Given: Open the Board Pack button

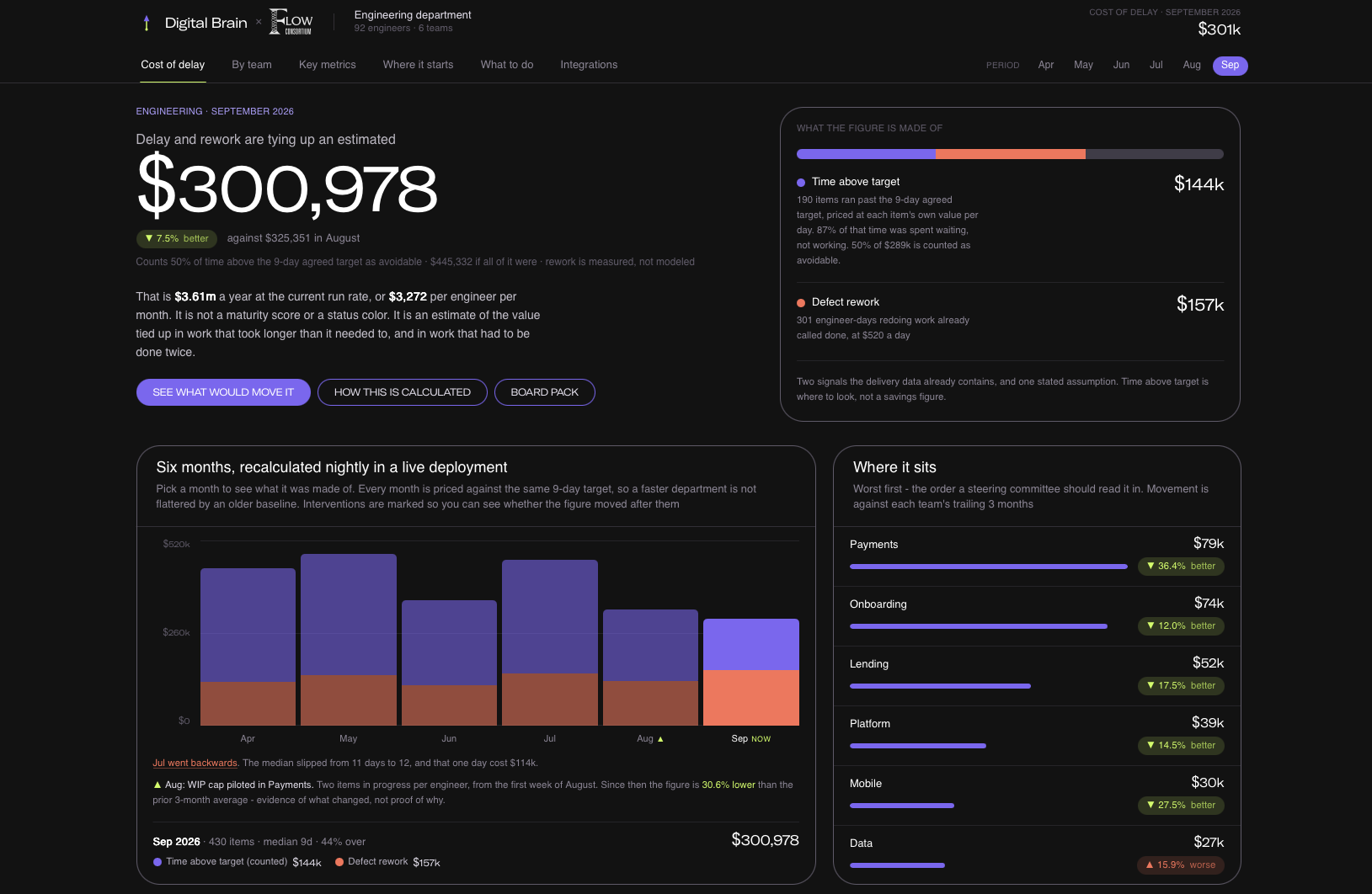Looking at the screenshot, I should [545, 392].
